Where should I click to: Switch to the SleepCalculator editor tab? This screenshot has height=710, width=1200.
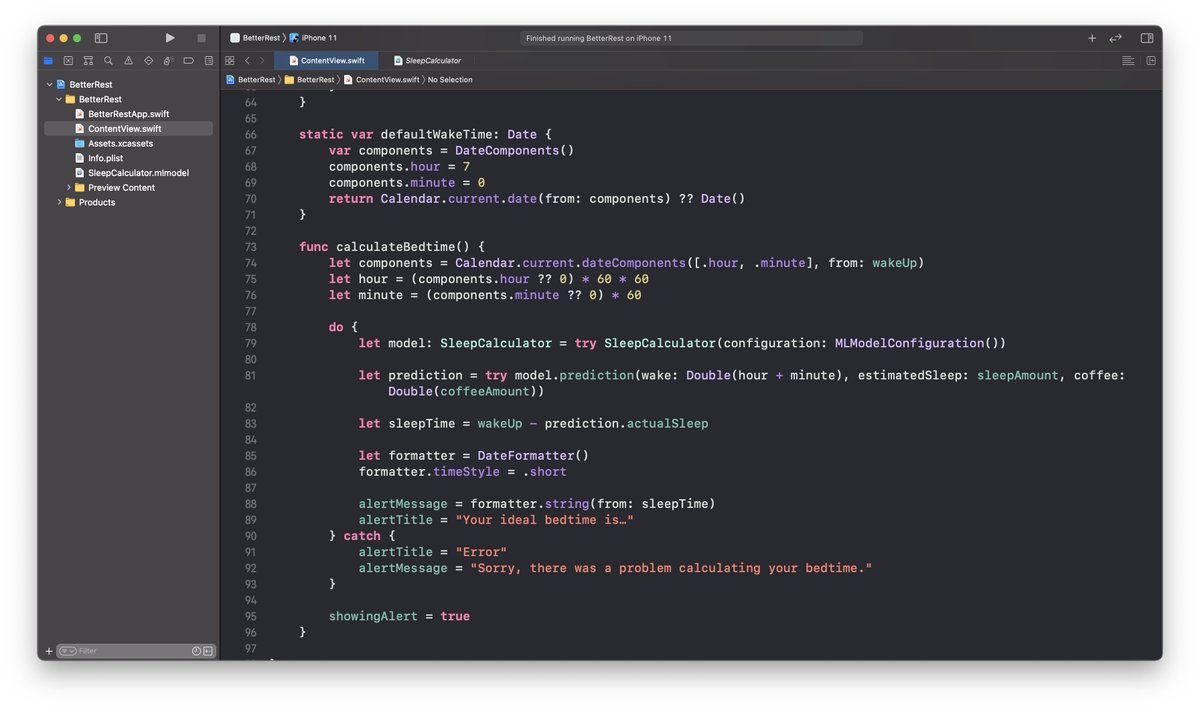(x=427, y=60)
